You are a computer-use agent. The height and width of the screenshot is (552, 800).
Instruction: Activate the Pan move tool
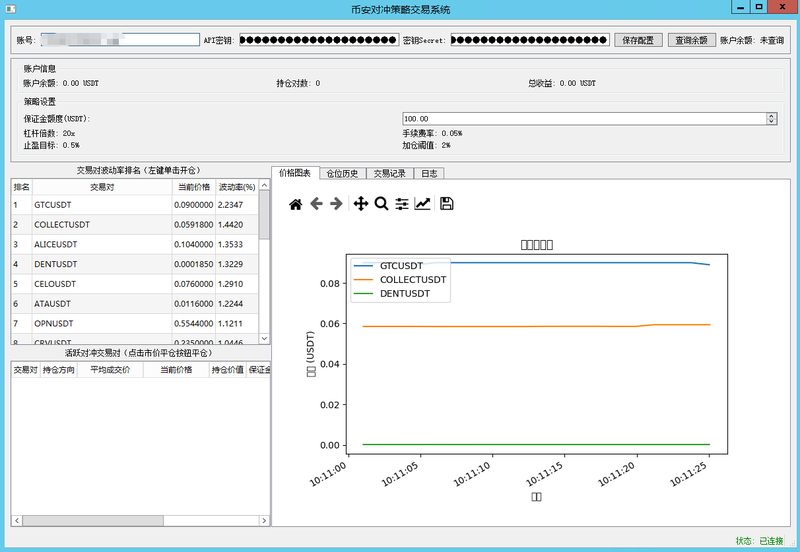361,204
